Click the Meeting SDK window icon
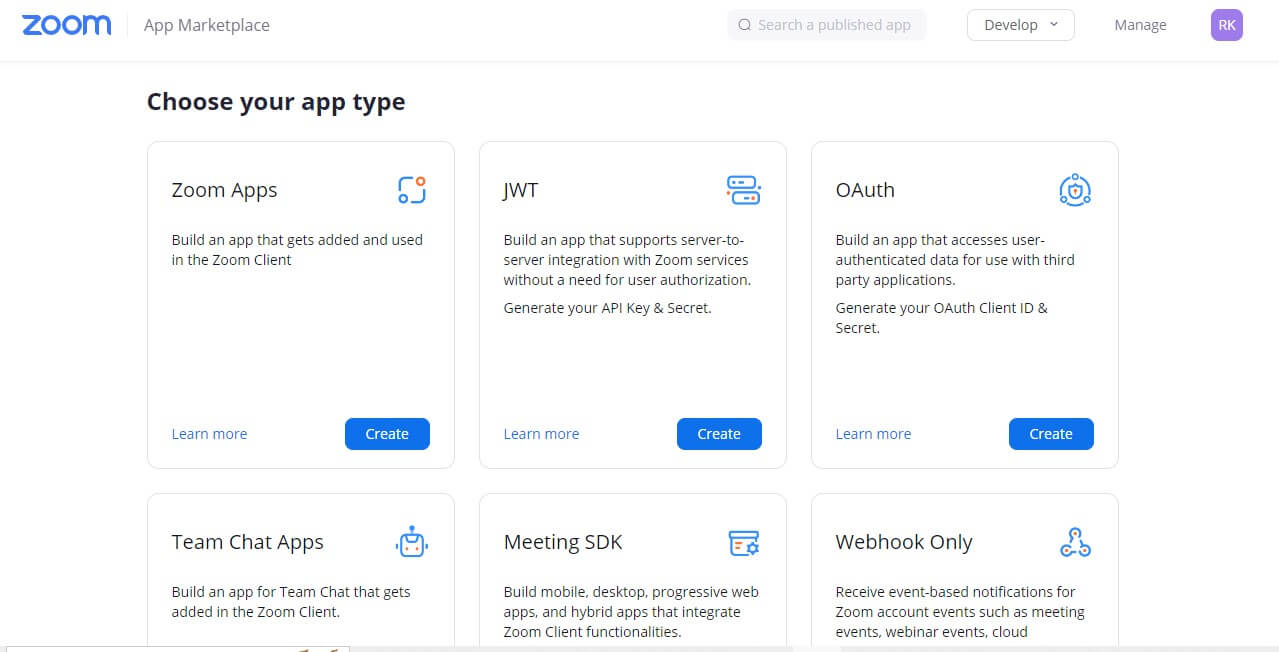 click(743, 543)
